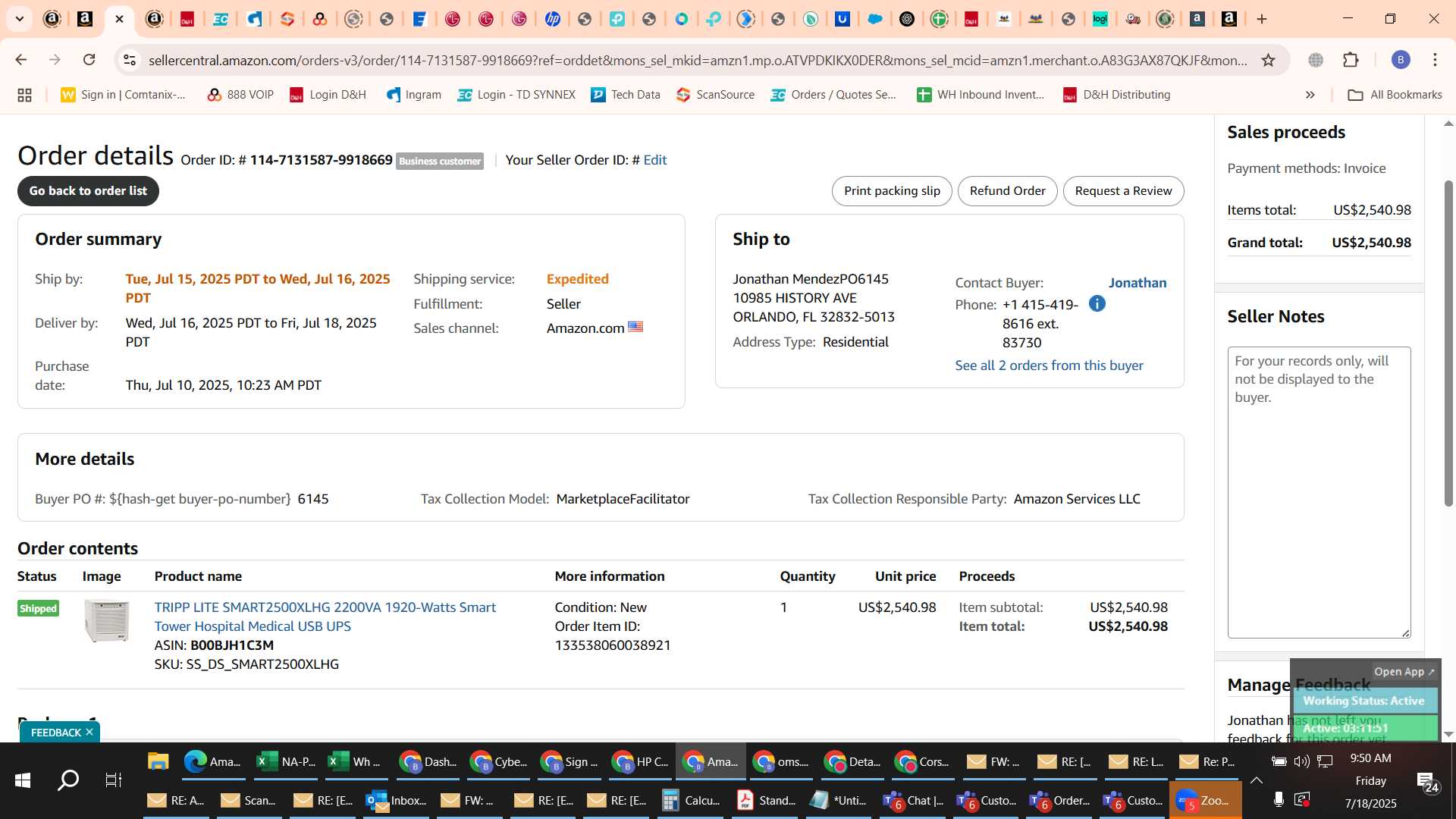Open the FEEDBACK tab at page bottom
Screen dimensions: 1456x819
pos(55,732)
